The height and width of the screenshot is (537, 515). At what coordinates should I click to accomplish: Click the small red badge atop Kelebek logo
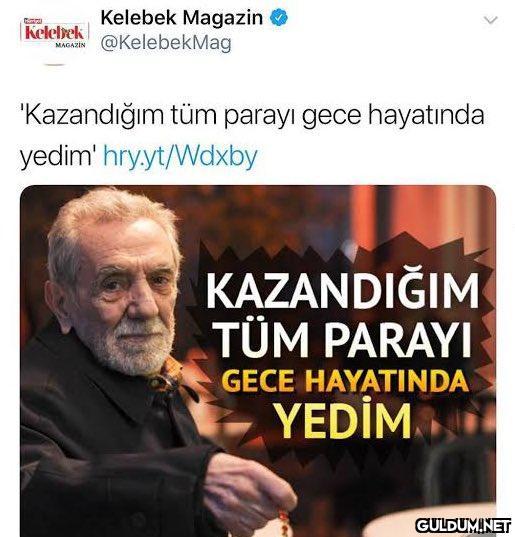[x=31, y=21]
